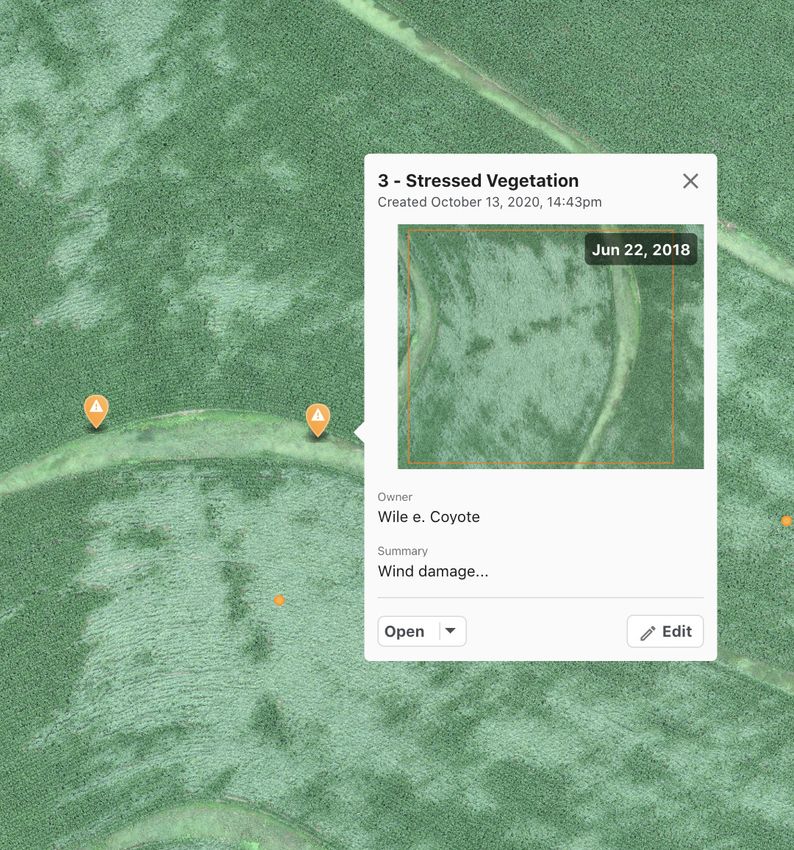794x850 pixels.
Task: Close the Stressed Vegetation popup
Action: tap(690, 181)
